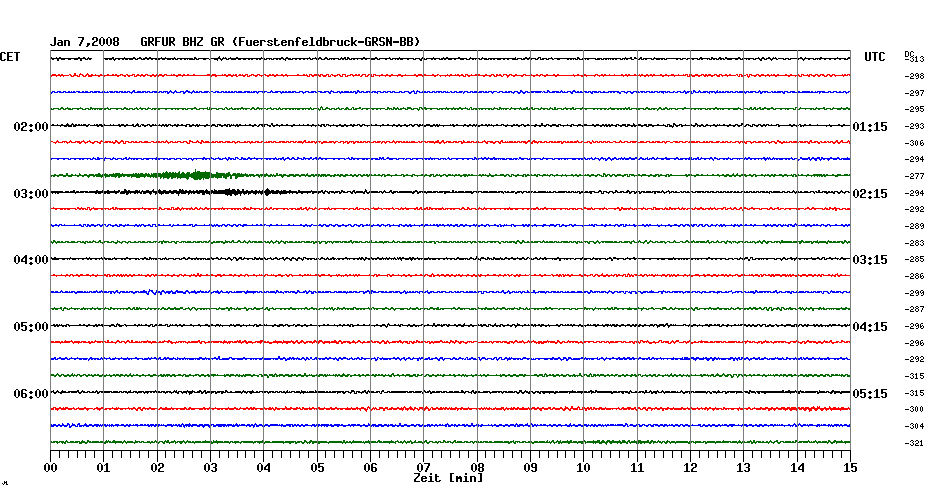Select the 05:00 CET time label

pos(31,327)
